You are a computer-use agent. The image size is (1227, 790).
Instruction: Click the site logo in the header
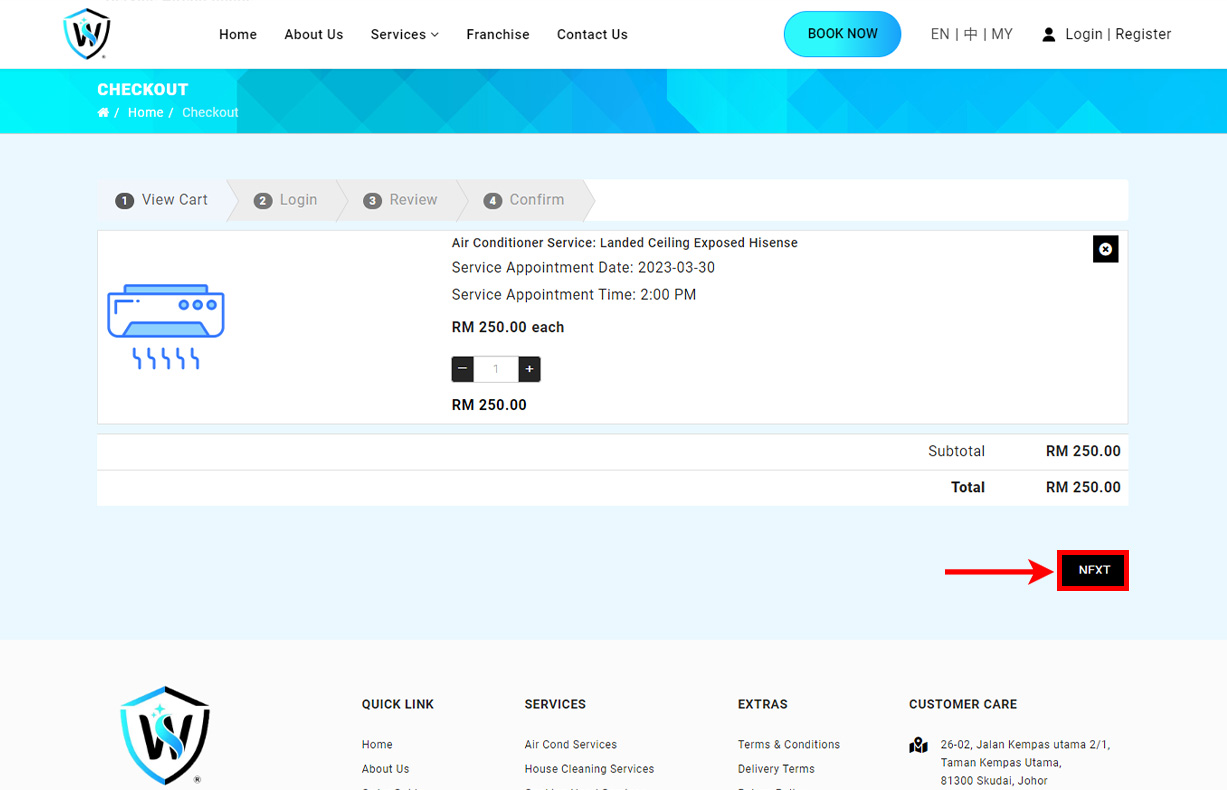click(x=87, y=34)
